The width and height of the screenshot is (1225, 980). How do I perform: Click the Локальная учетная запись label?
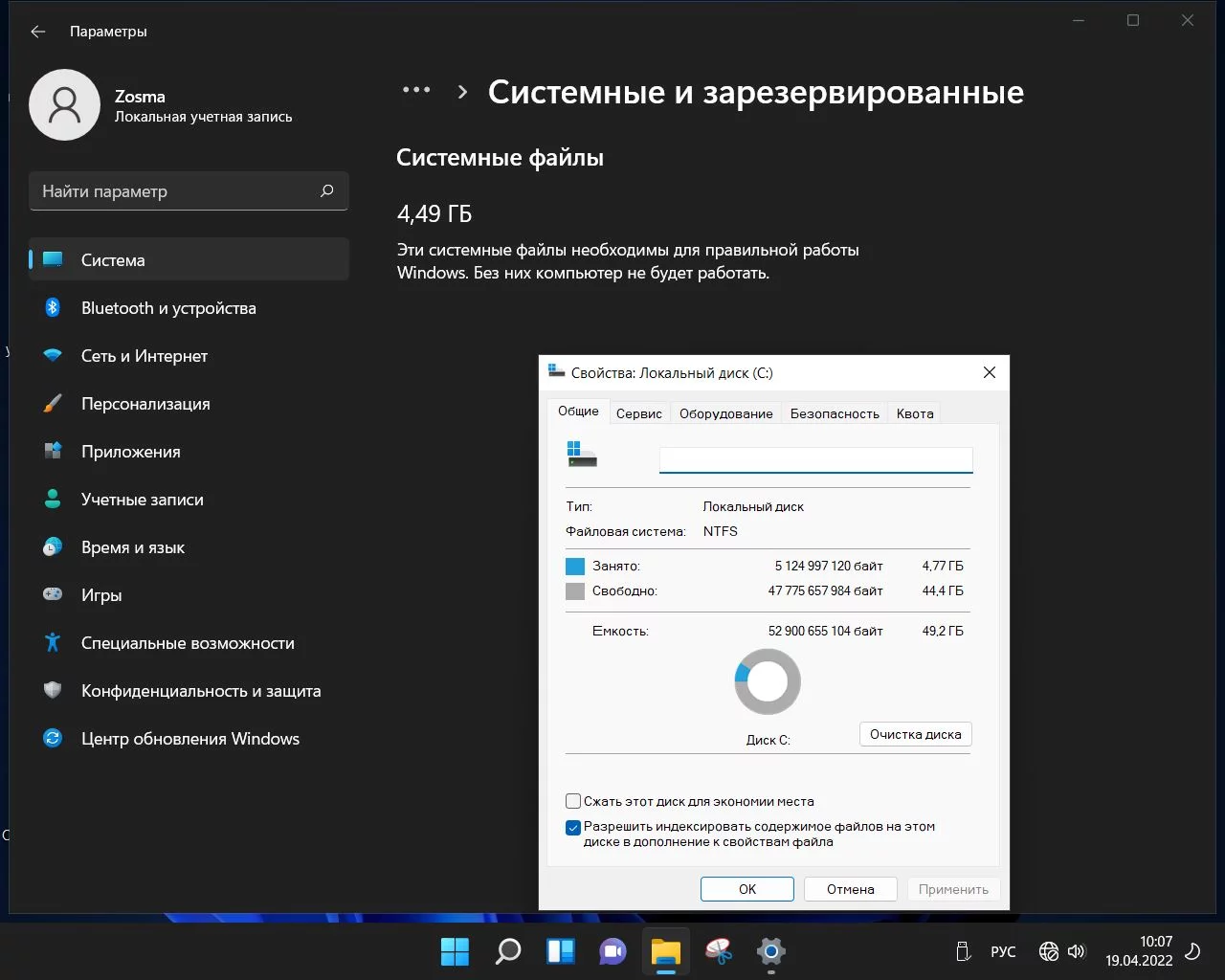click(x=204, y=117)
